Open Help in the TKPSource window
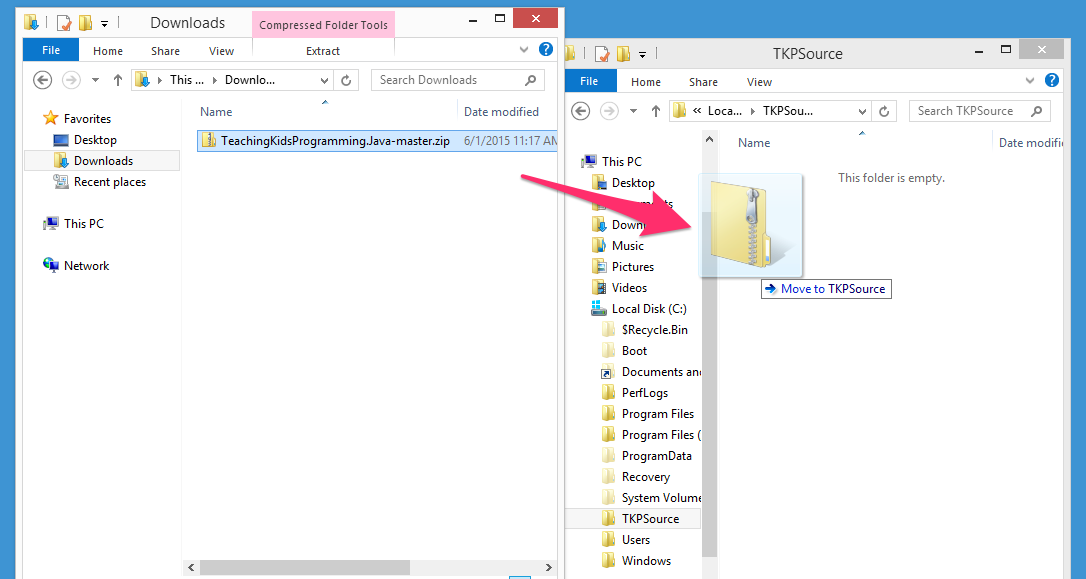 tap(1051, 81)
